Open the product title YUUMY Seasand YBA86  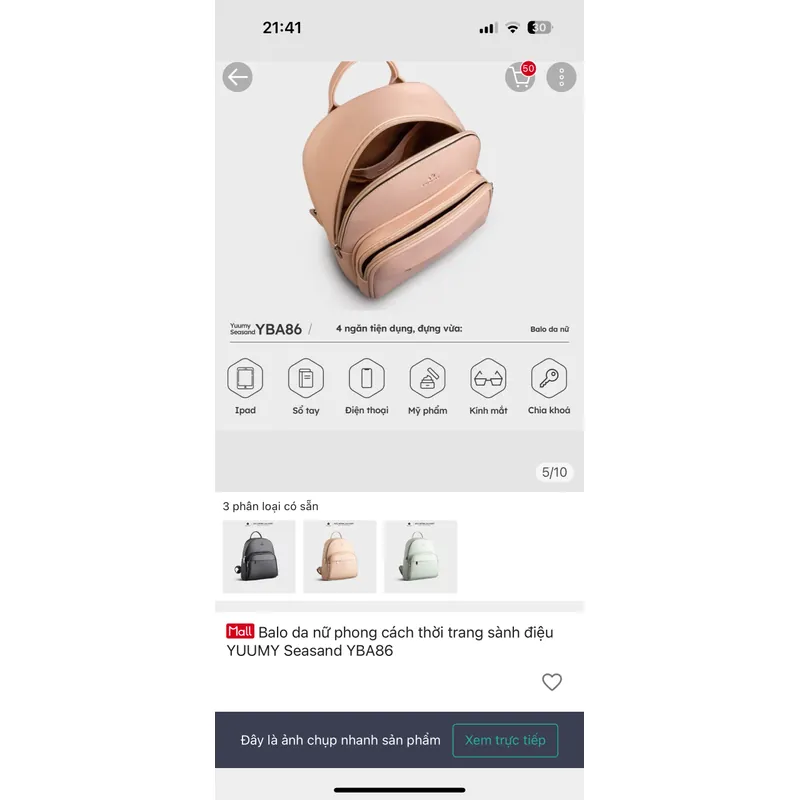(x=390, y=641)
